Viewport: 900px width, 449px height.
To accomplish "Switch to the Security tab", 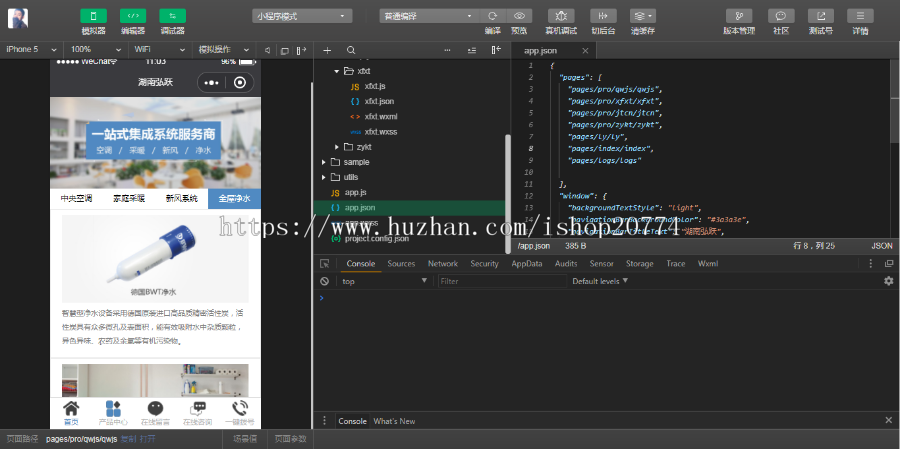I will [x=484, y=264].
